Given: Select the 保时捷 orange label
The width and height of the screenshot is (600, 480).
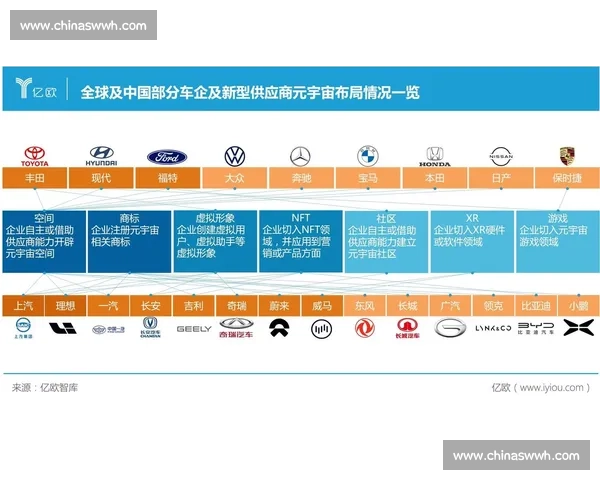Looking at the screenshot, I should point(567,178).
